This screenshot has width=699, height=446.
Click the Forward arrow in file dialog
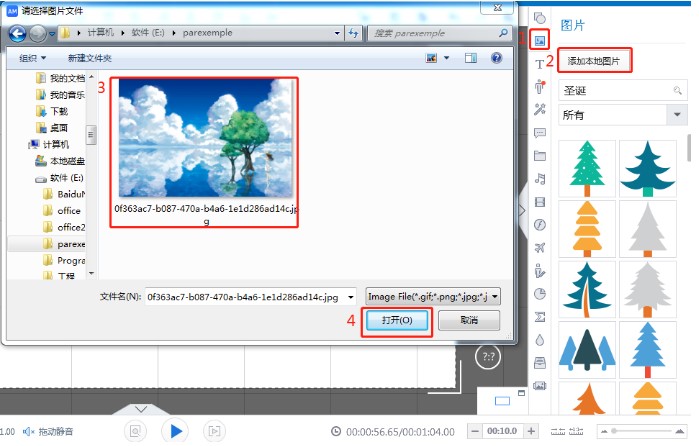click(38, 33)
